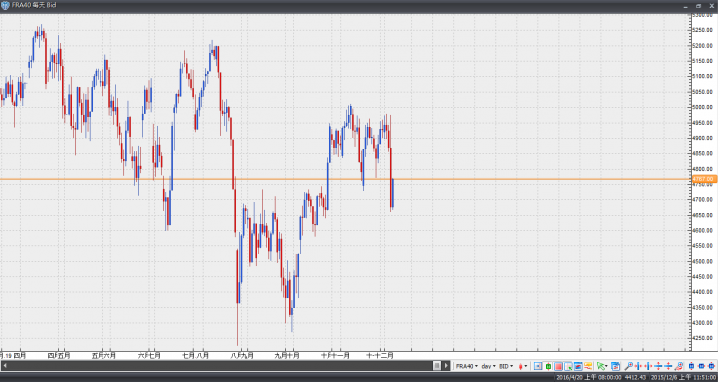Viewport: 720px width, 382px height.
Task: Open the FRA40 symbol dropdown
Action: (467, 366)
